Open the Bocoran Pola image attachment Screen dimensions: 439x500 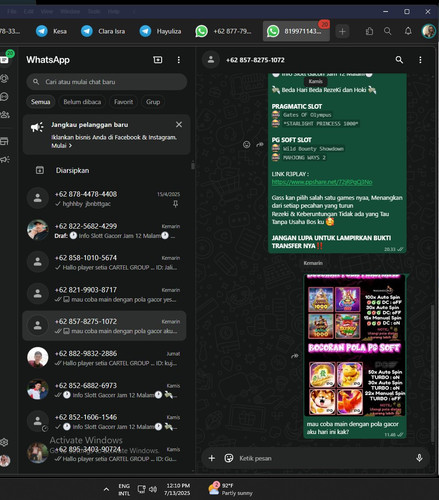(x=355, y=345)
